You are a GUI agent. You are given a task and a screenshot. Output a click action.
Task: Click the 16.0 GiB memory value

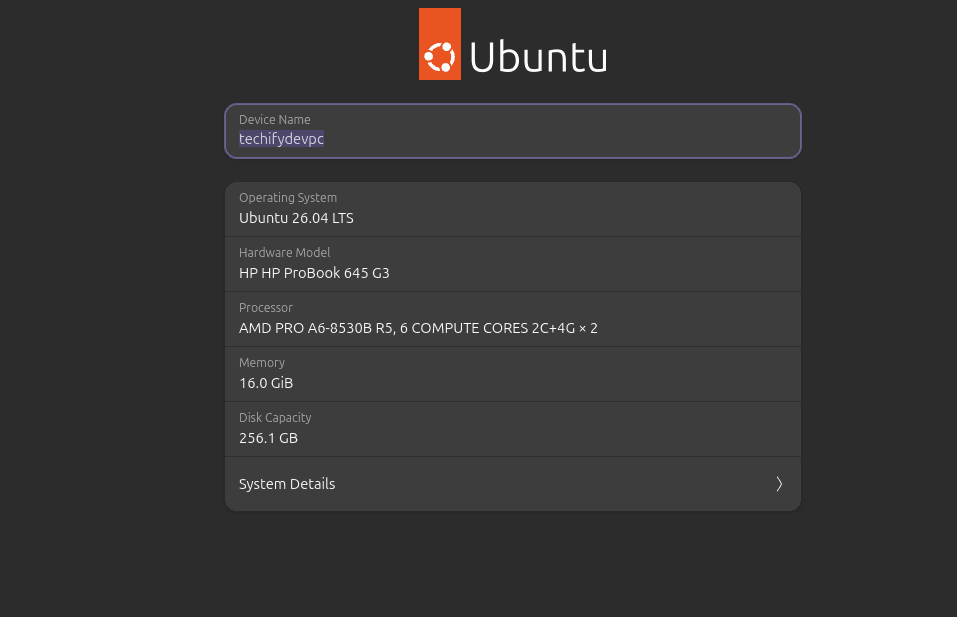[x=266, y=383]
